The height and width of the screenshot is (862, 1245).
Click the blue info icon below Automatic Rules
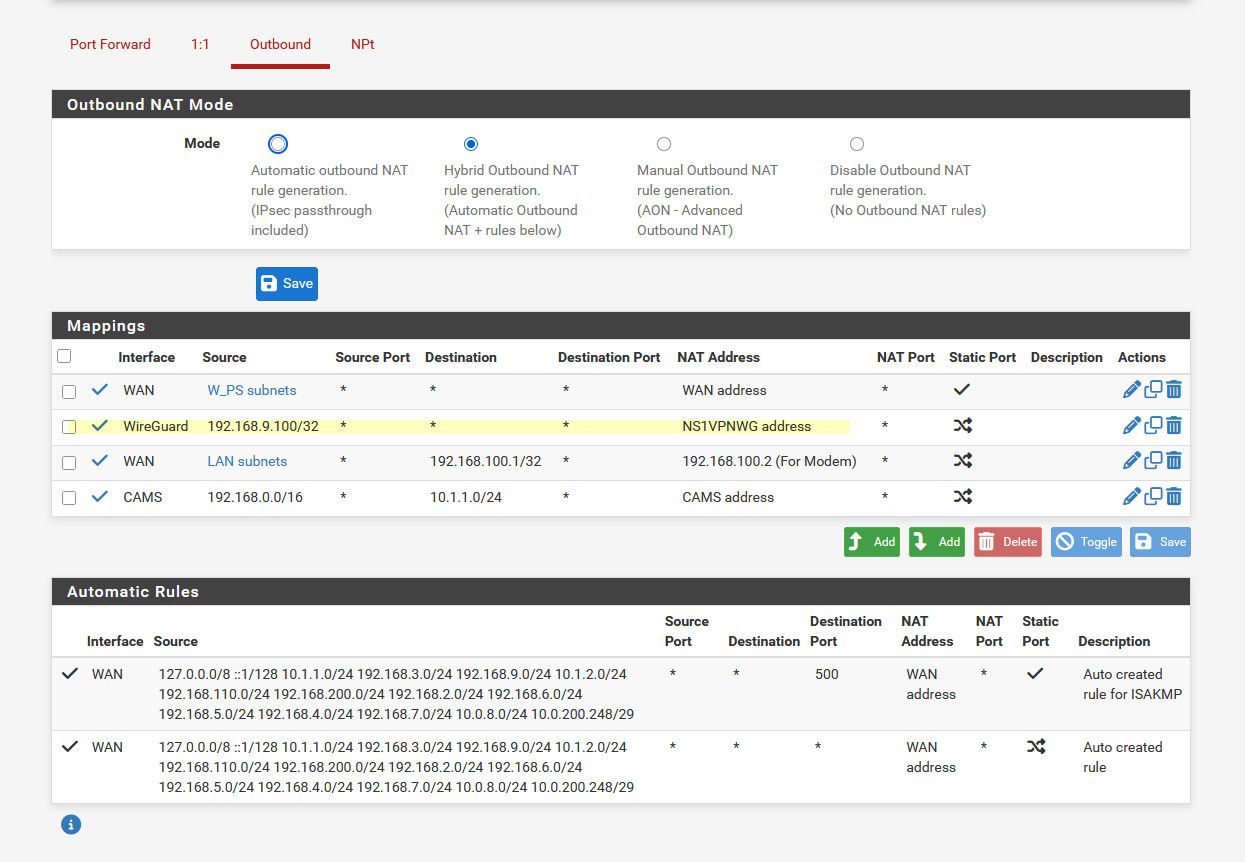point(71,825)
